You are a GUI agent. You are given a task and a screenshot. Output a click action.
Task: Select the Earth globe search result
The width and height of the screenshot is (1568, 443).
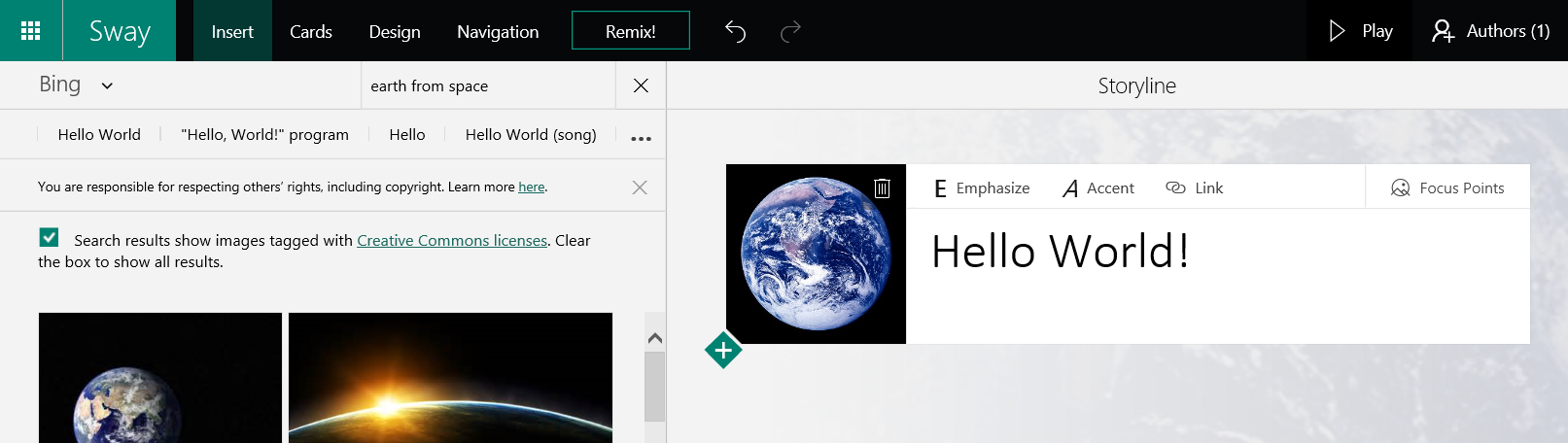tap(160, 378)
